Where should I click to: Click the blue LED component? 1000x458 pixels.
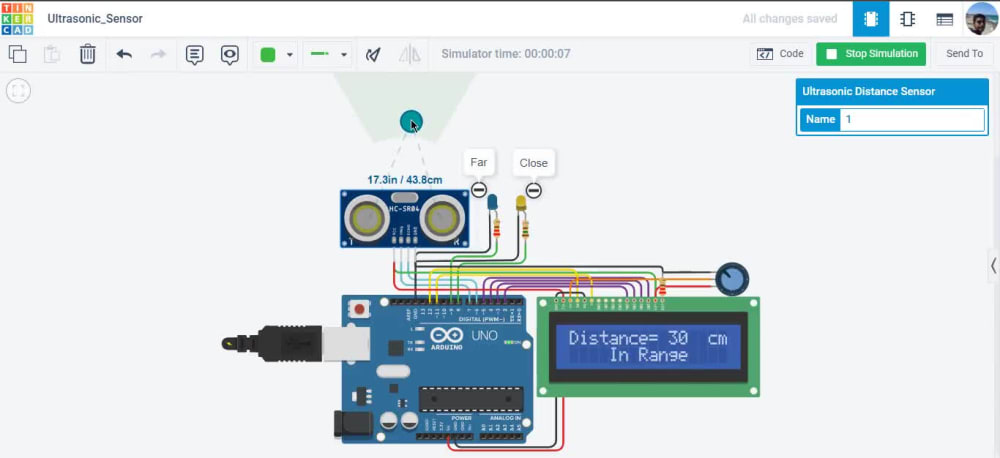[492, 202]
